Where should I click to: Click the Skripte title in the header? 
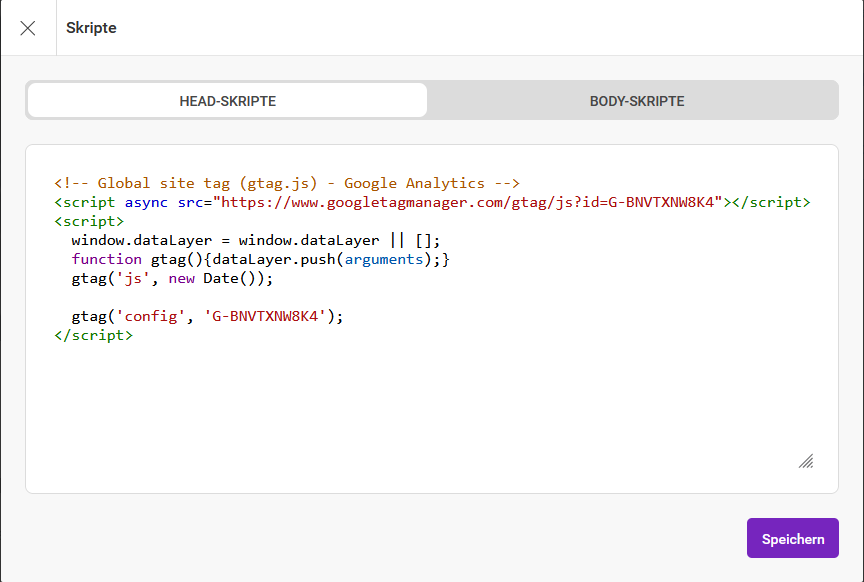coord(91,28)
